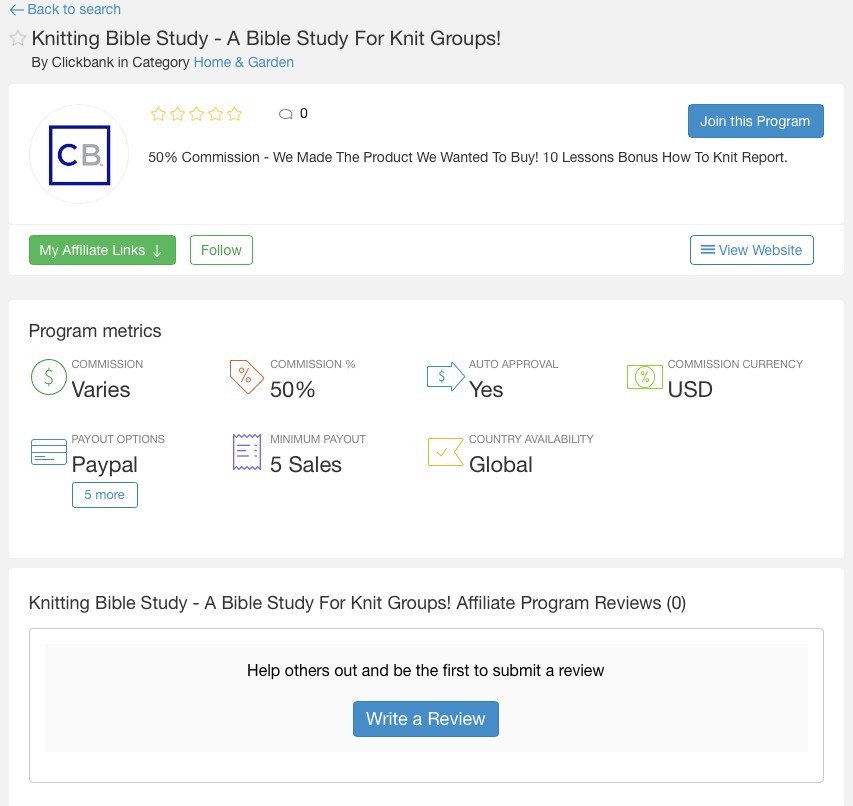Click the Payout Options card icon
The width and height of the screenshot is (853, 806).
tap(49, 451)
